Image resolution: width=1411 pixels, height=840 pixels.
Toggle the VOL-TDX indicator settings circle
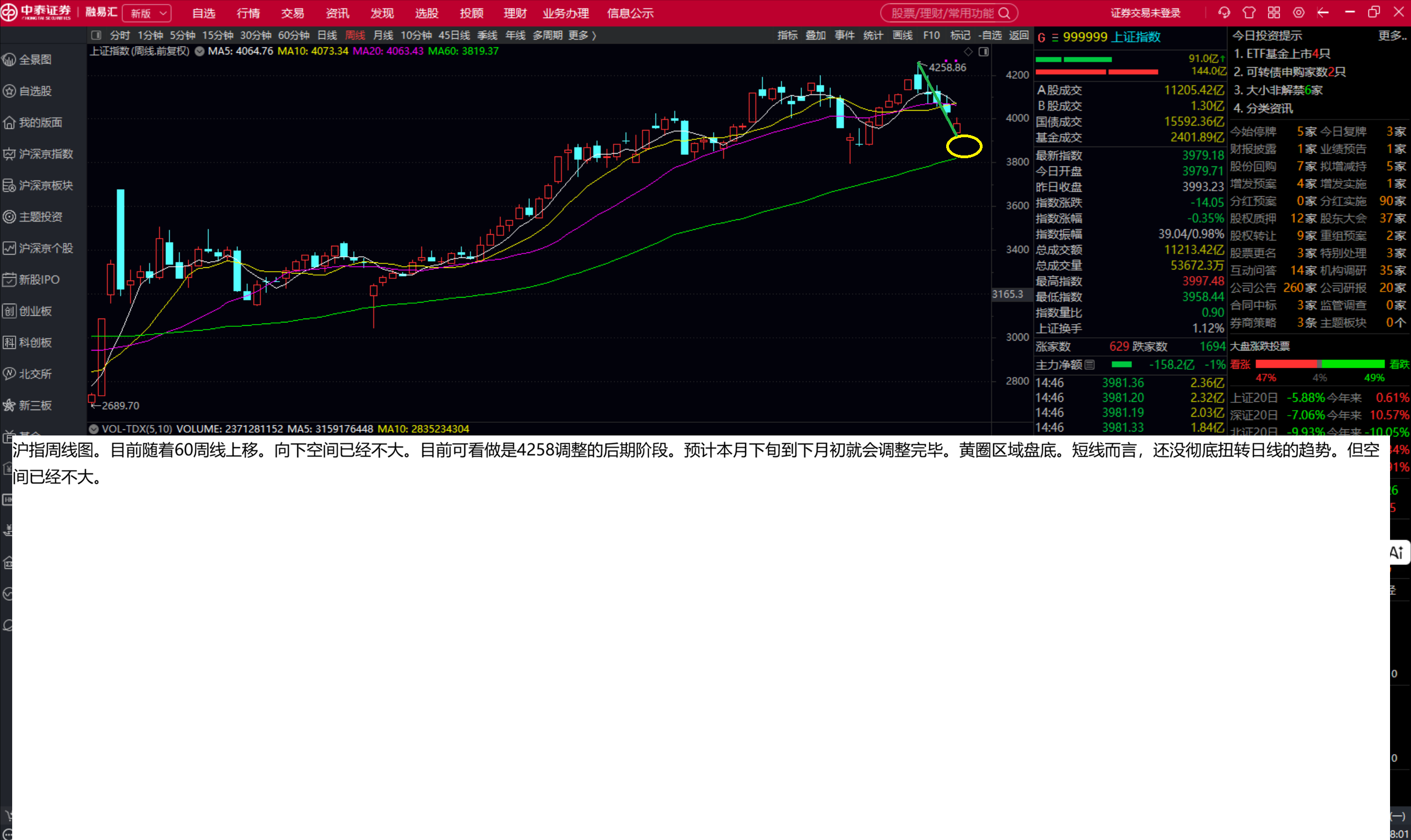(x=94, y=429)
